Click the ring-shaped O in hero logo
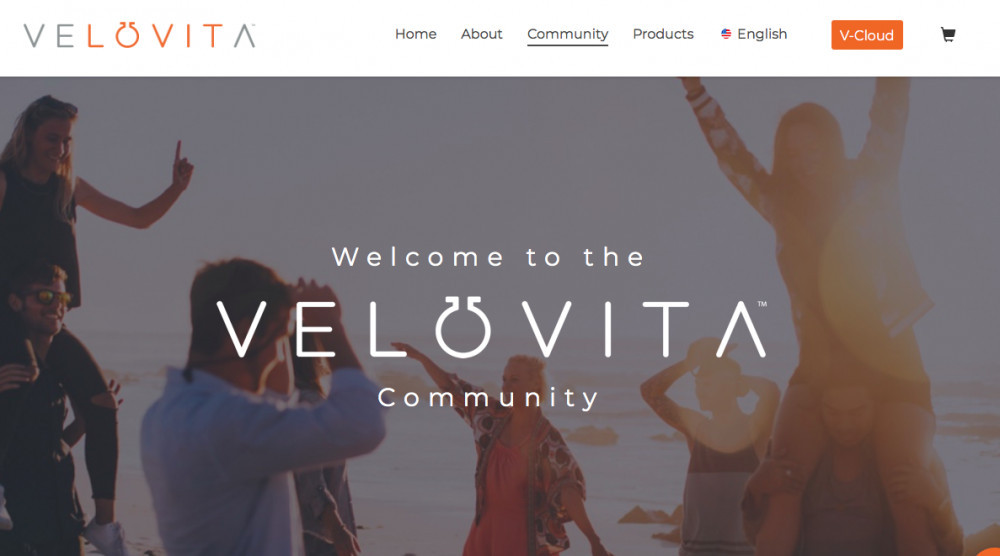 click(464, 327)
